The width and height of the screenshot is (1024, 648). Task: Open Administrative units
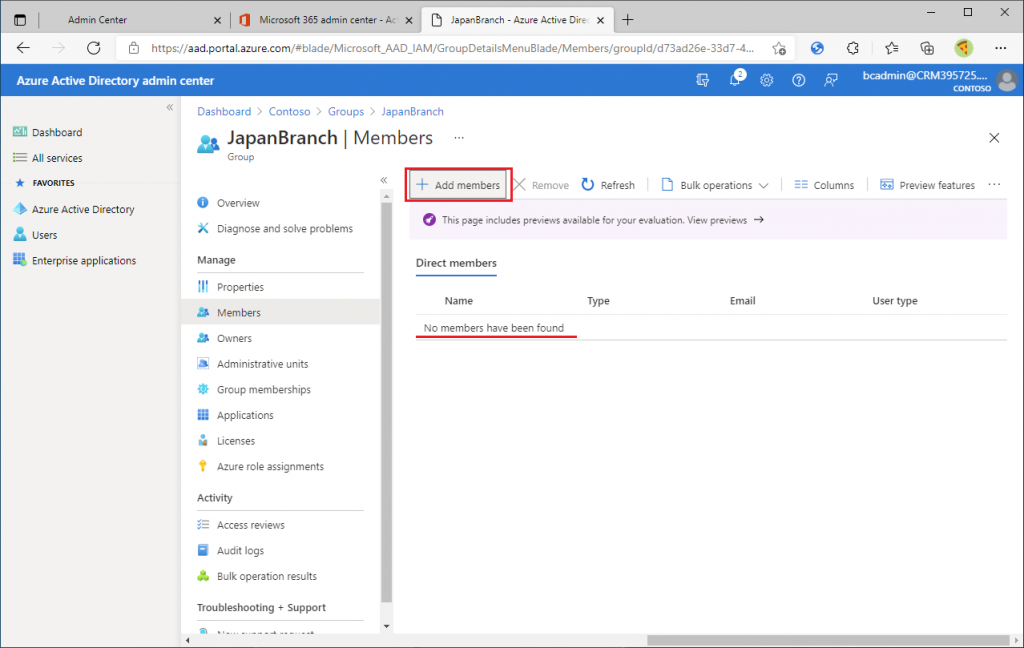coord(281,364)
